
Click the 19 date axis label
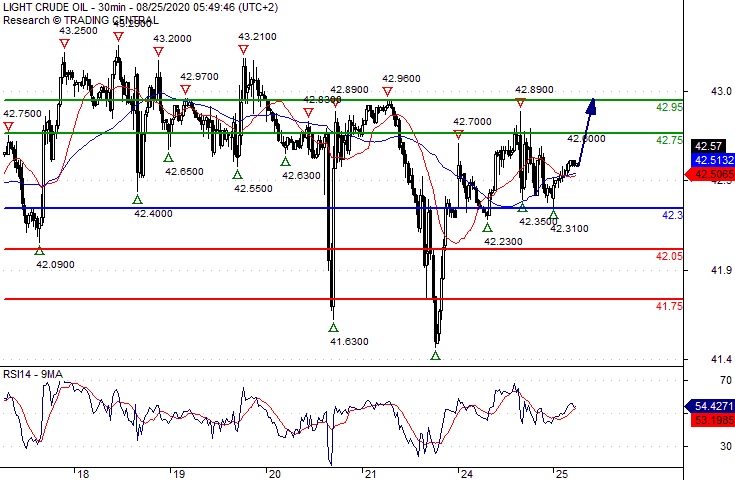click(x=179, y=474)
